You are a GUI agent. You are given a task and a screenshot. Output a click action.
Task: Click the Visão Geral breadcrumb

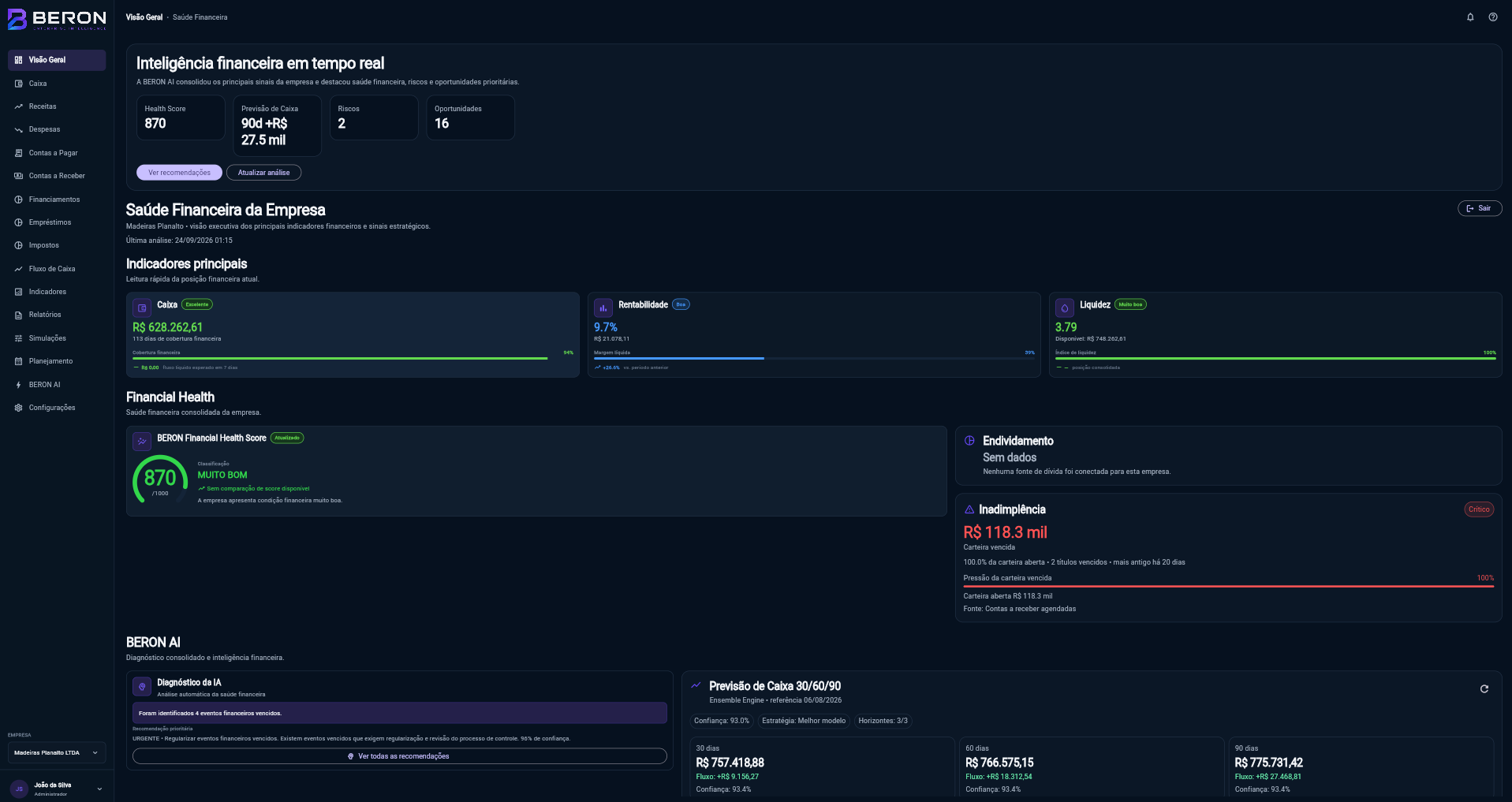[144, 17]
